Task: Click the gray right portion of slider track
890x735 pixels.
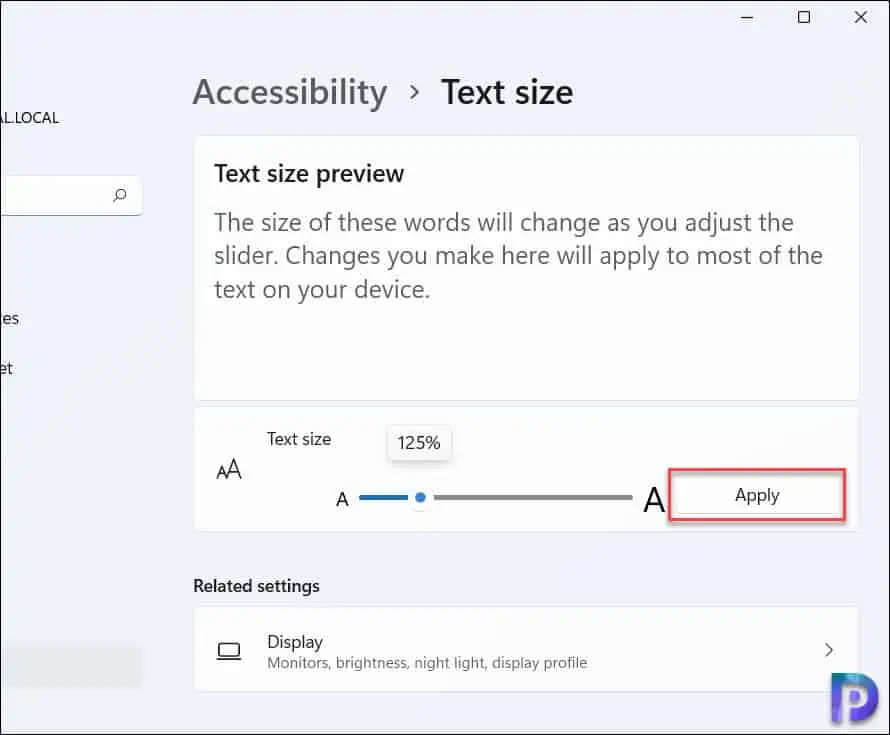Action: point(533,498)
